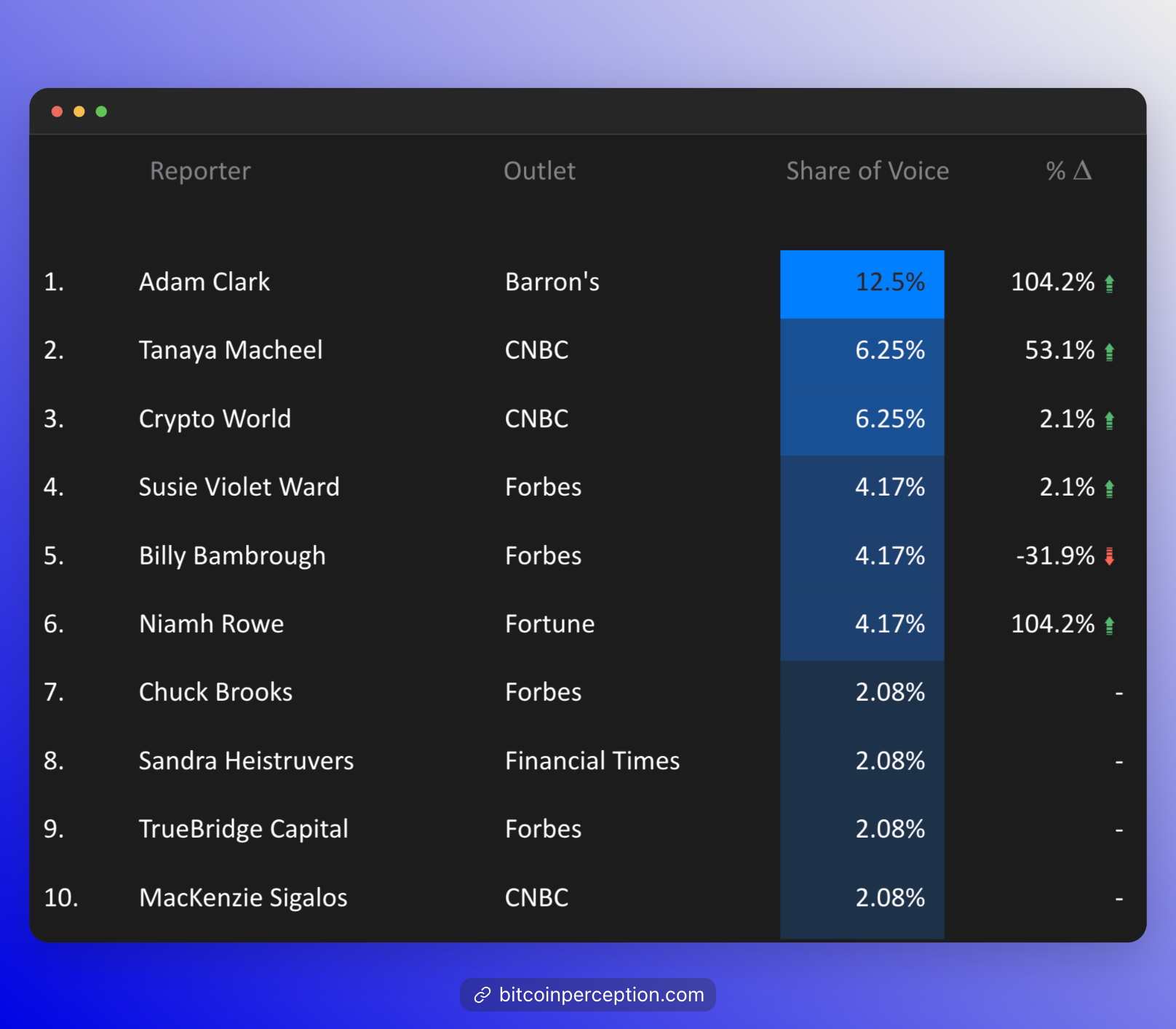Click link icon beside bitcoinperception.com
The image size is (1176, 1029).
coord(482,995)
